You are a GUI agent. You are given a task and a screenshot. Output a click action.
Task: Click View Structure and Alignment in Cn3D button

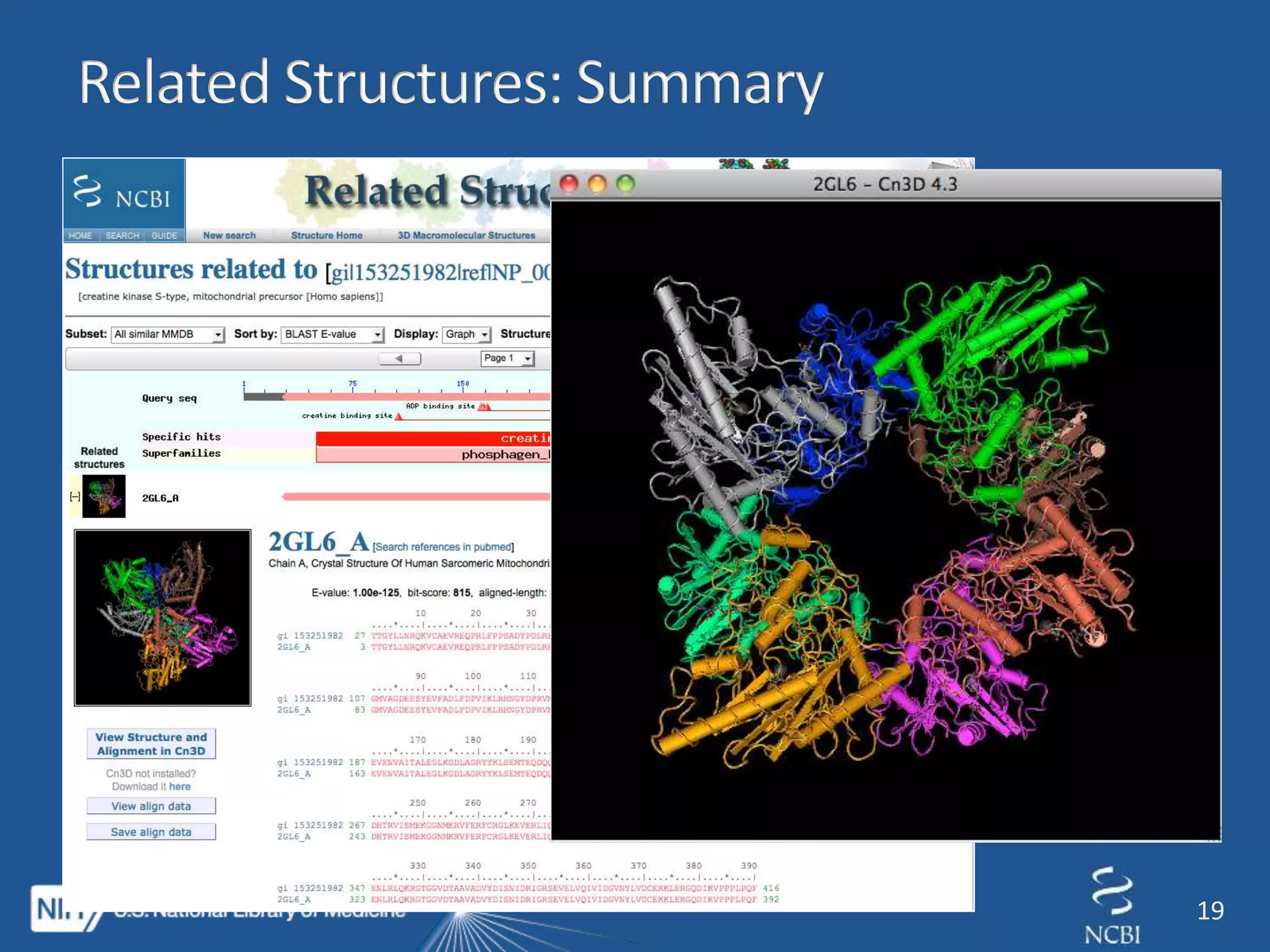151,744
